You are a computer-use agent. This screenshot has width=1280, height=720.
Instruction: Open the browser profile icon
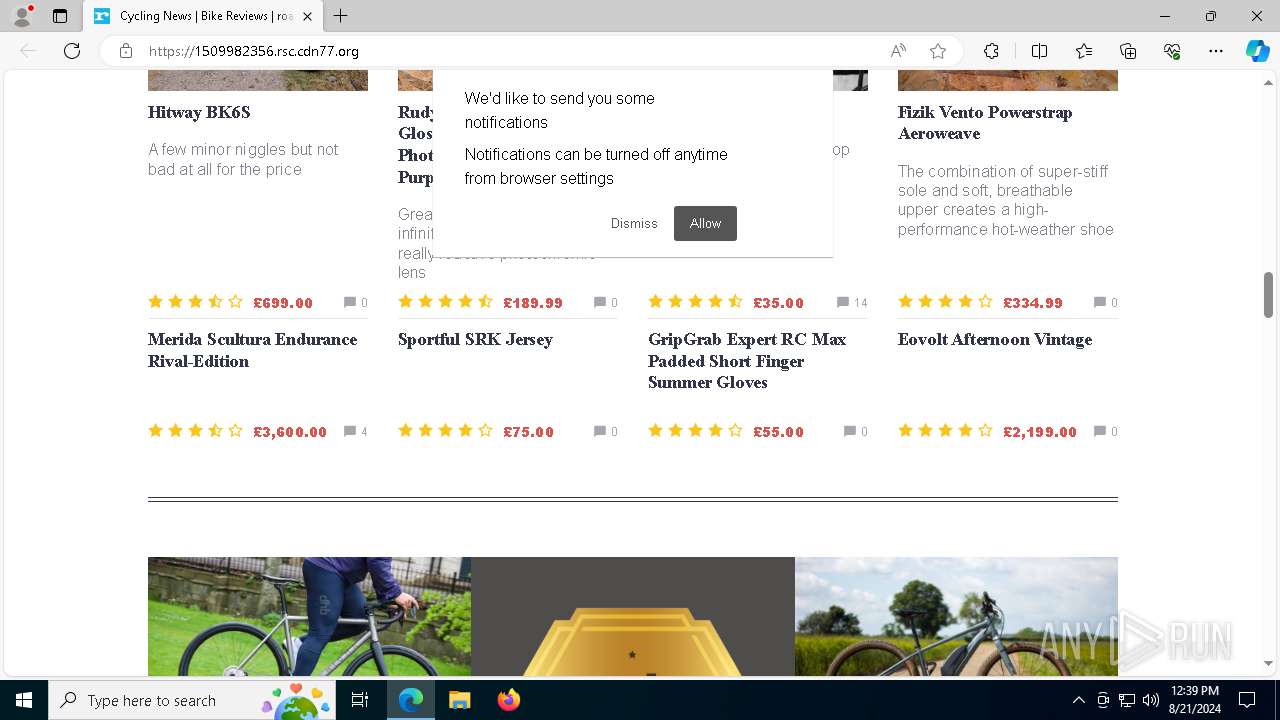(x=22, y=16)
